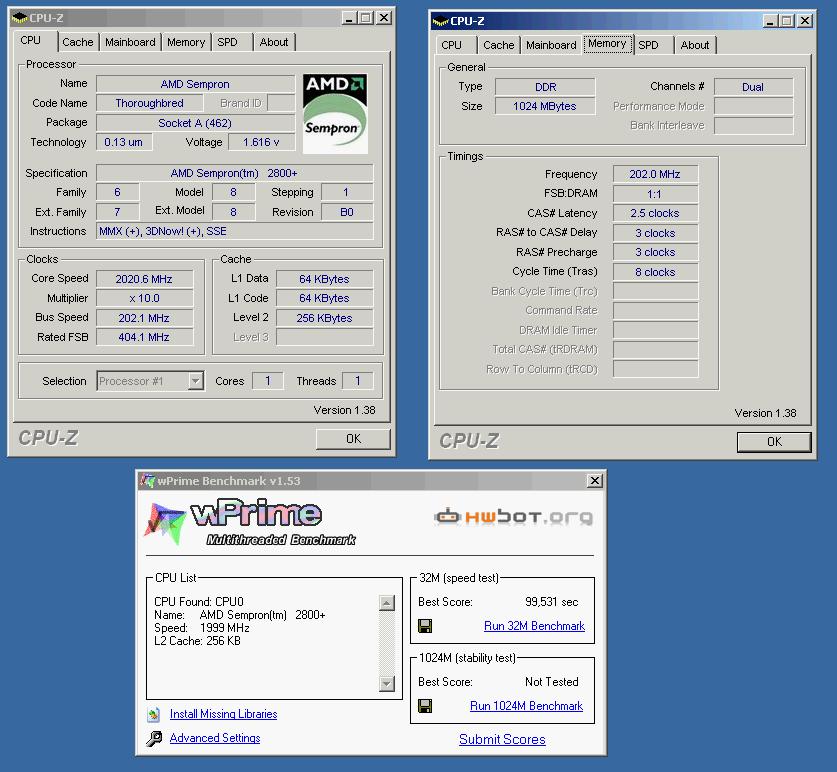Click the CPU List scrollbar track
This screenshot has height=772, width=837.
click(386, 643)
